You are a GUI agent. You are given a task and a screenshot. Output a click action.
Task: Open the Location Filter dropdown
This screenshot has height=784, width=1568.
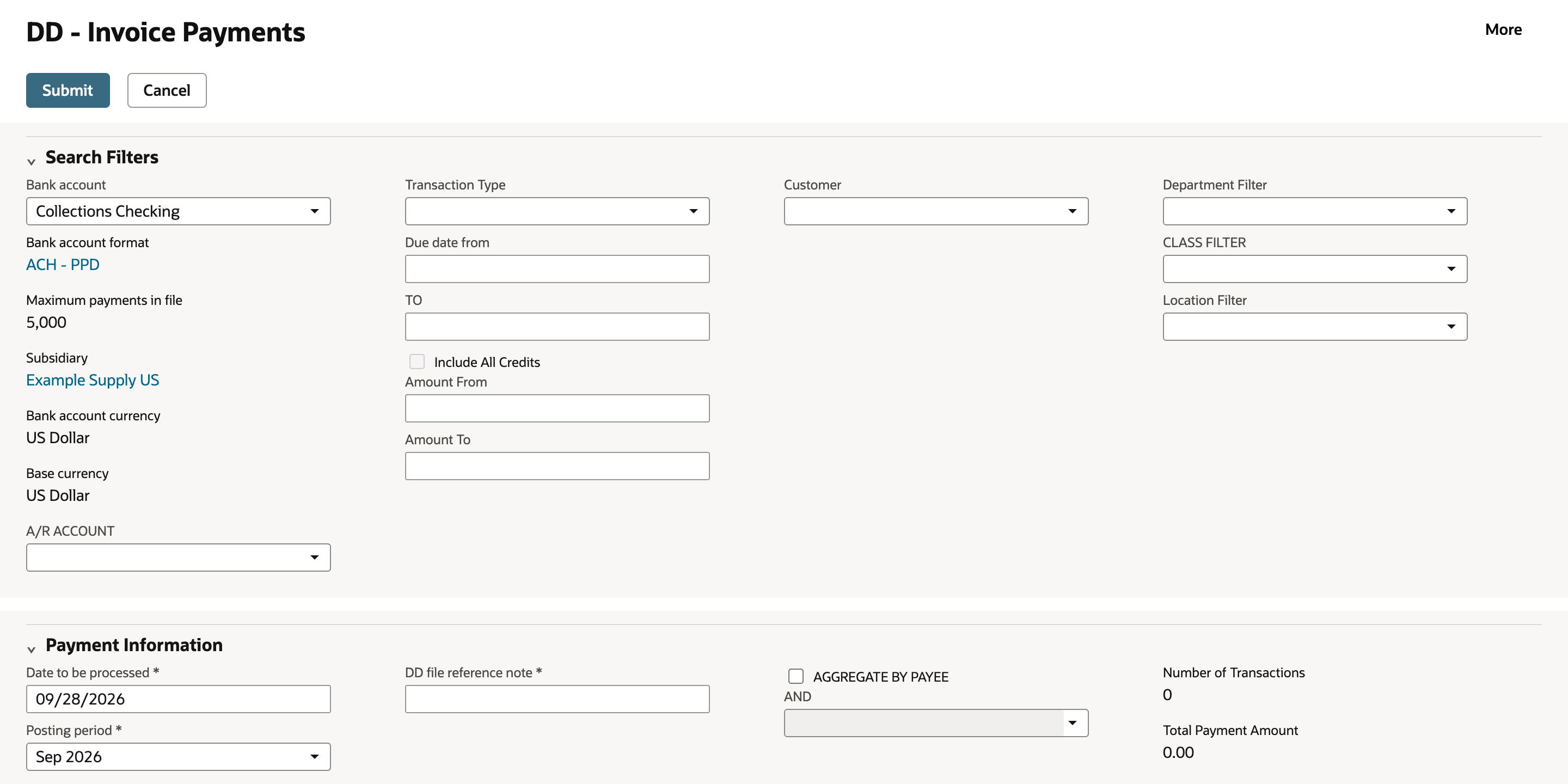[x=1315, y=327]
